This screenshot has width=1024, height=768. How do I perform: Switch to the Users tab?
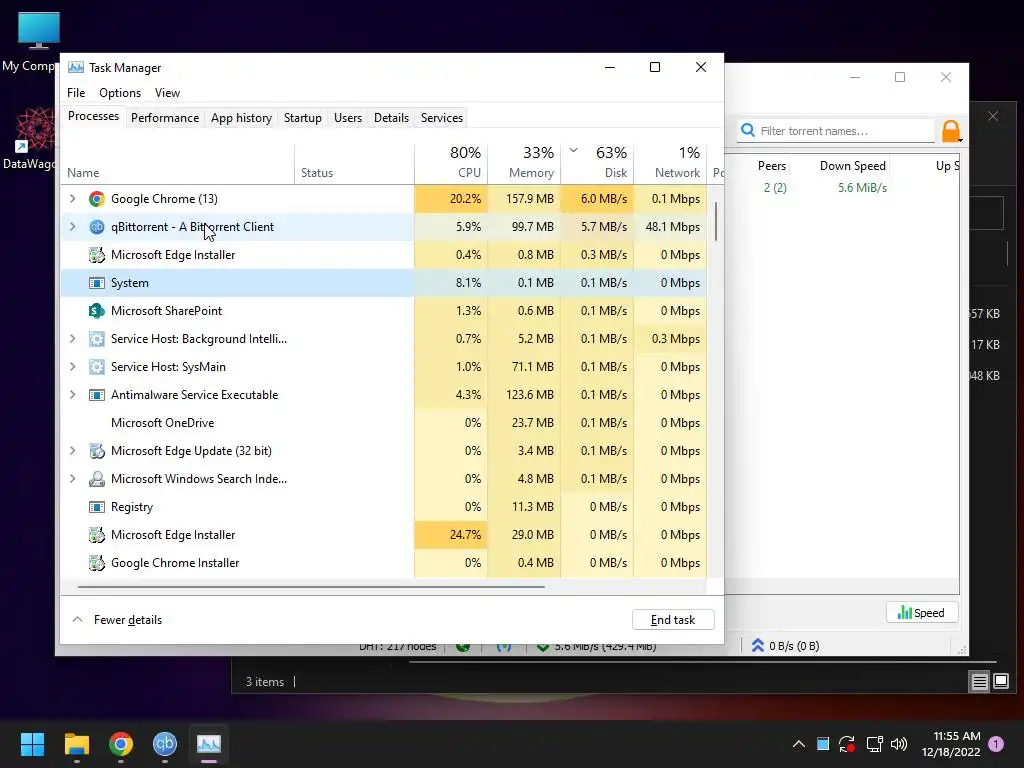pos(347,118)
